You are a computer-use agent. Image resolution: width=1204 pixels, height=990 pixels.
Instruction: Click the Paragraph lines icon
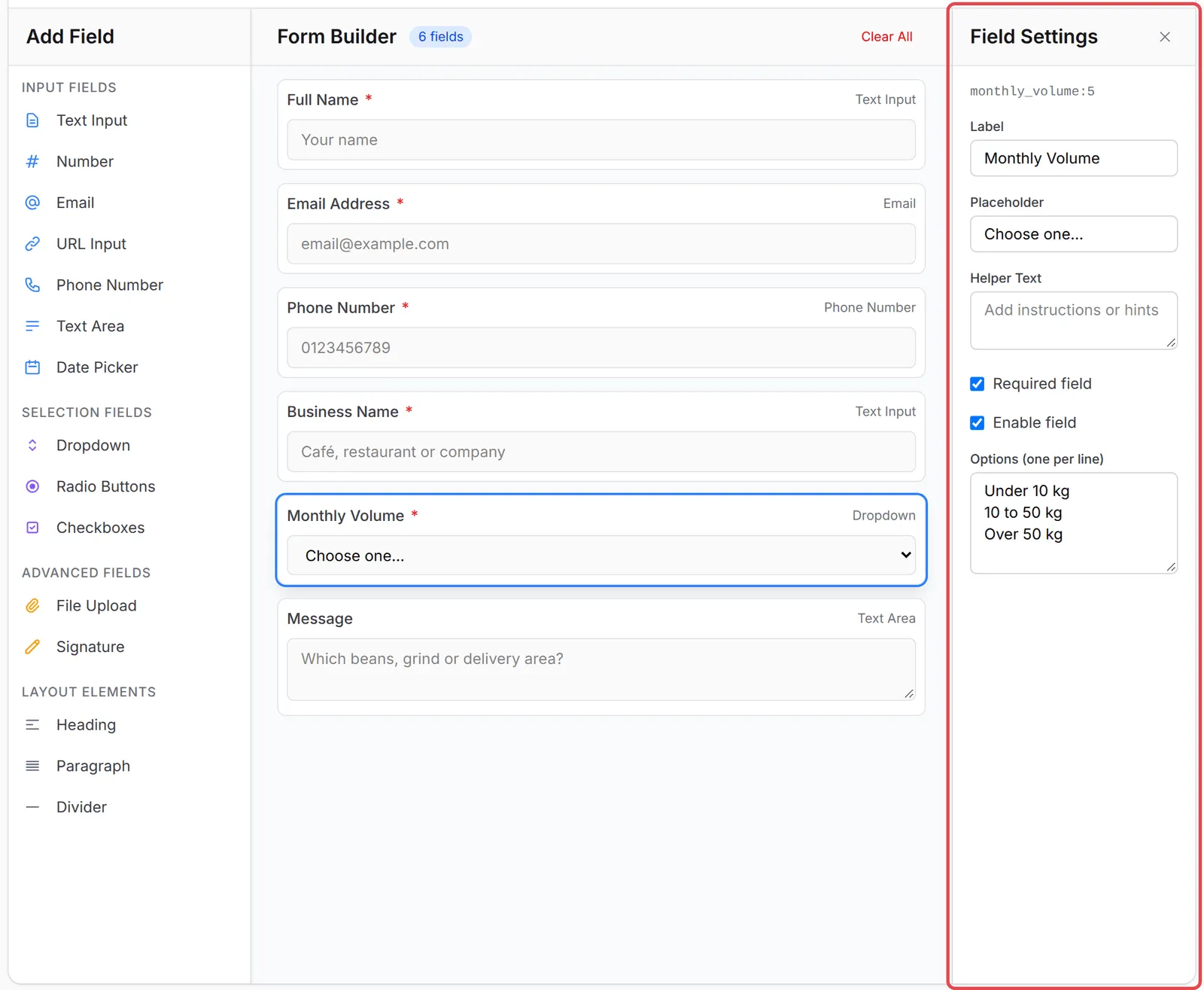(32, 766)
